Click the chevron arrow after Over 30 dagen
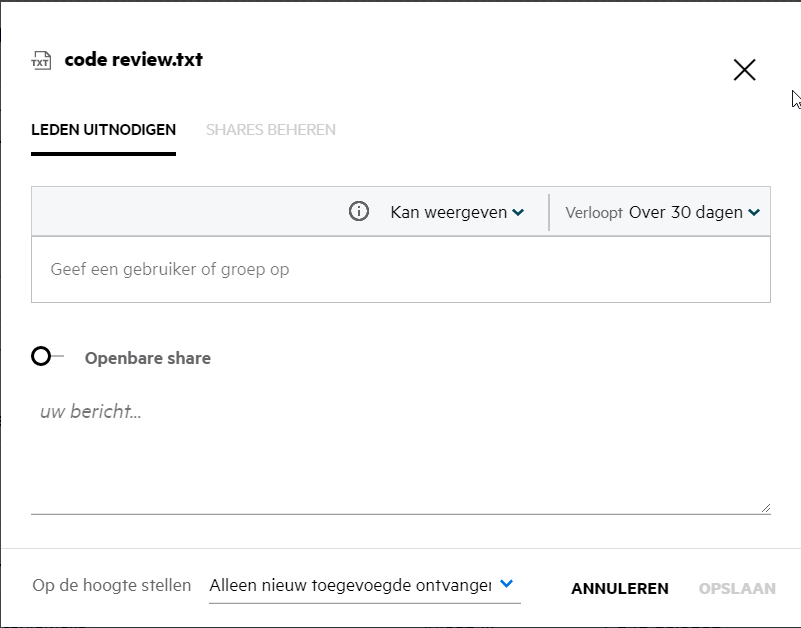This screenshot has width=801, height=628. coord(754,213)
